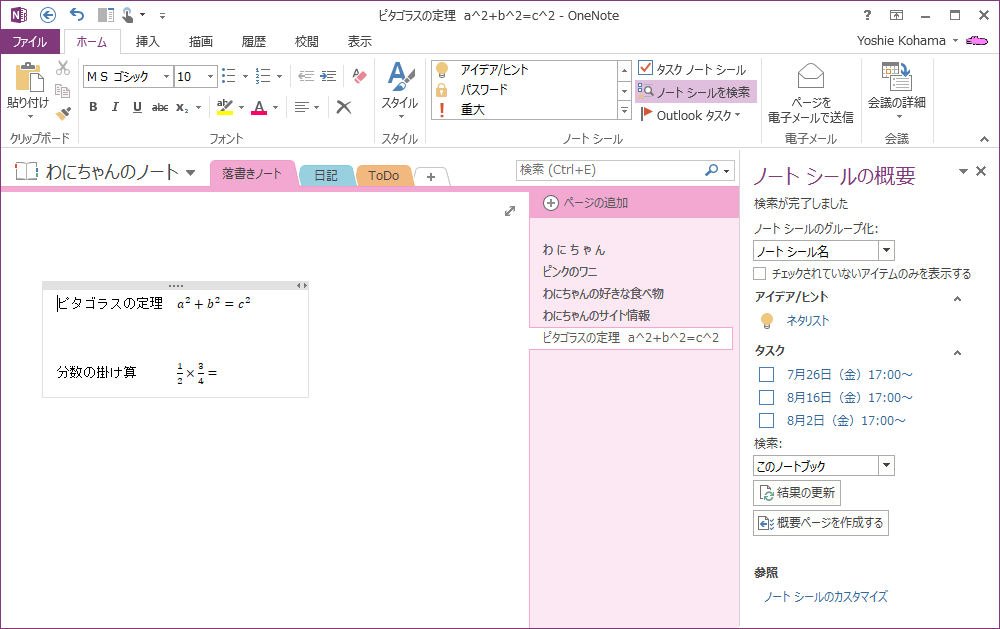
Task: Apply strikethrough formatting
Action: (x=159, y=107)
